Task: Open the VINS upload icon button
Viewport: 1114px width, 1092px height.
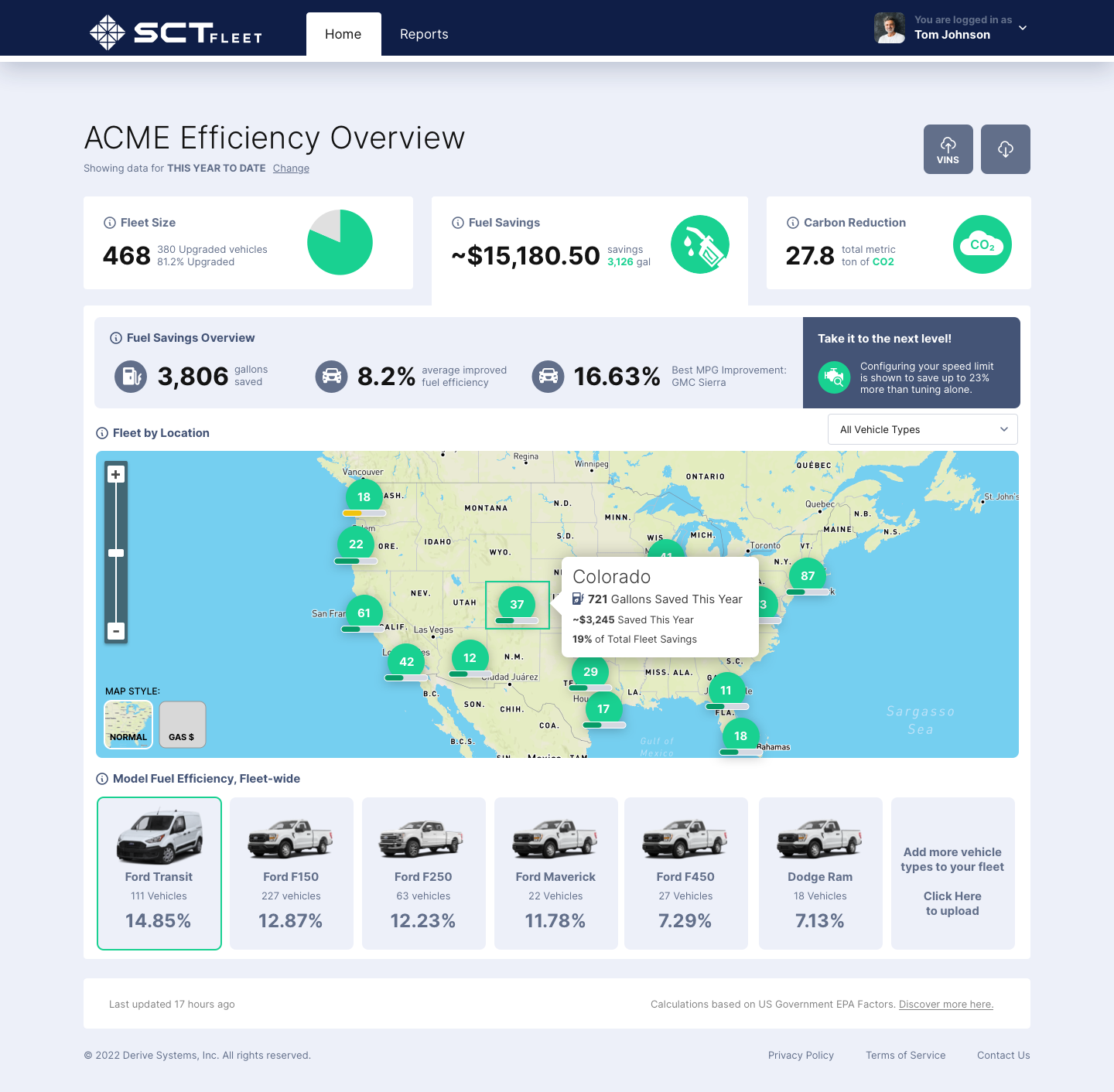Action: (x=948, y=148)
